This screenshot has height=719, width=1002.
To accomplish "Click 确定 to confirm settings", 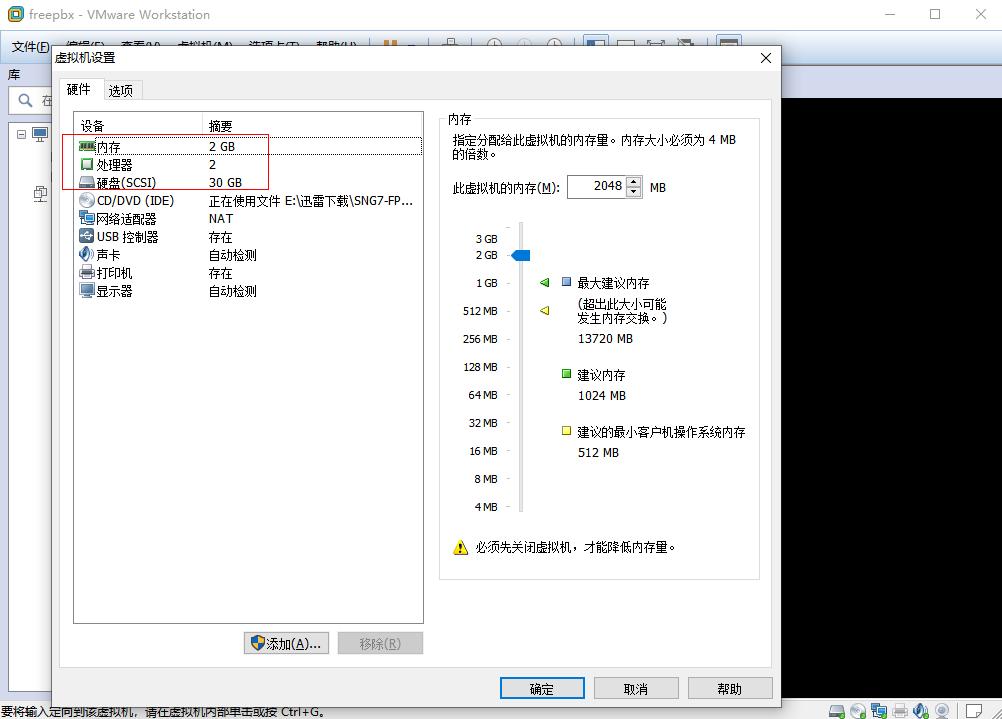I will [x=542, y=688].
